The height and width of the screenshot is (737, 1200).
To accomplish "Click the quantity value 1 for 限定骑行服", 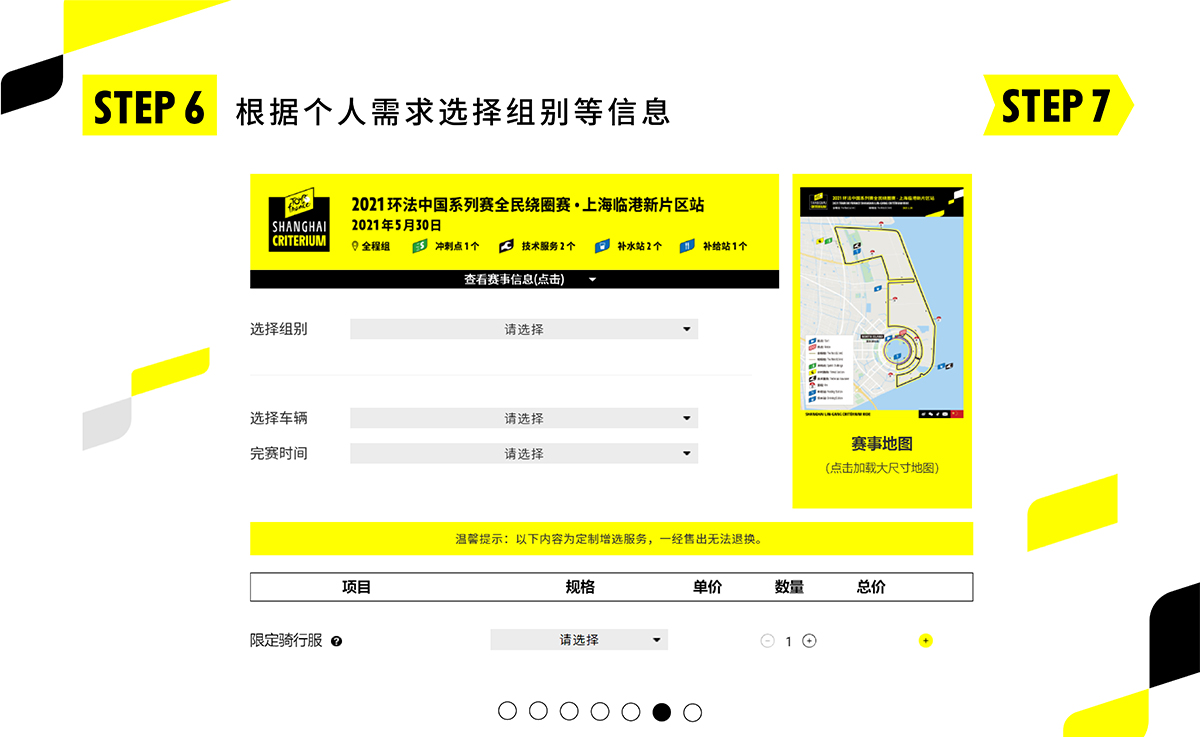I will 788,642.
